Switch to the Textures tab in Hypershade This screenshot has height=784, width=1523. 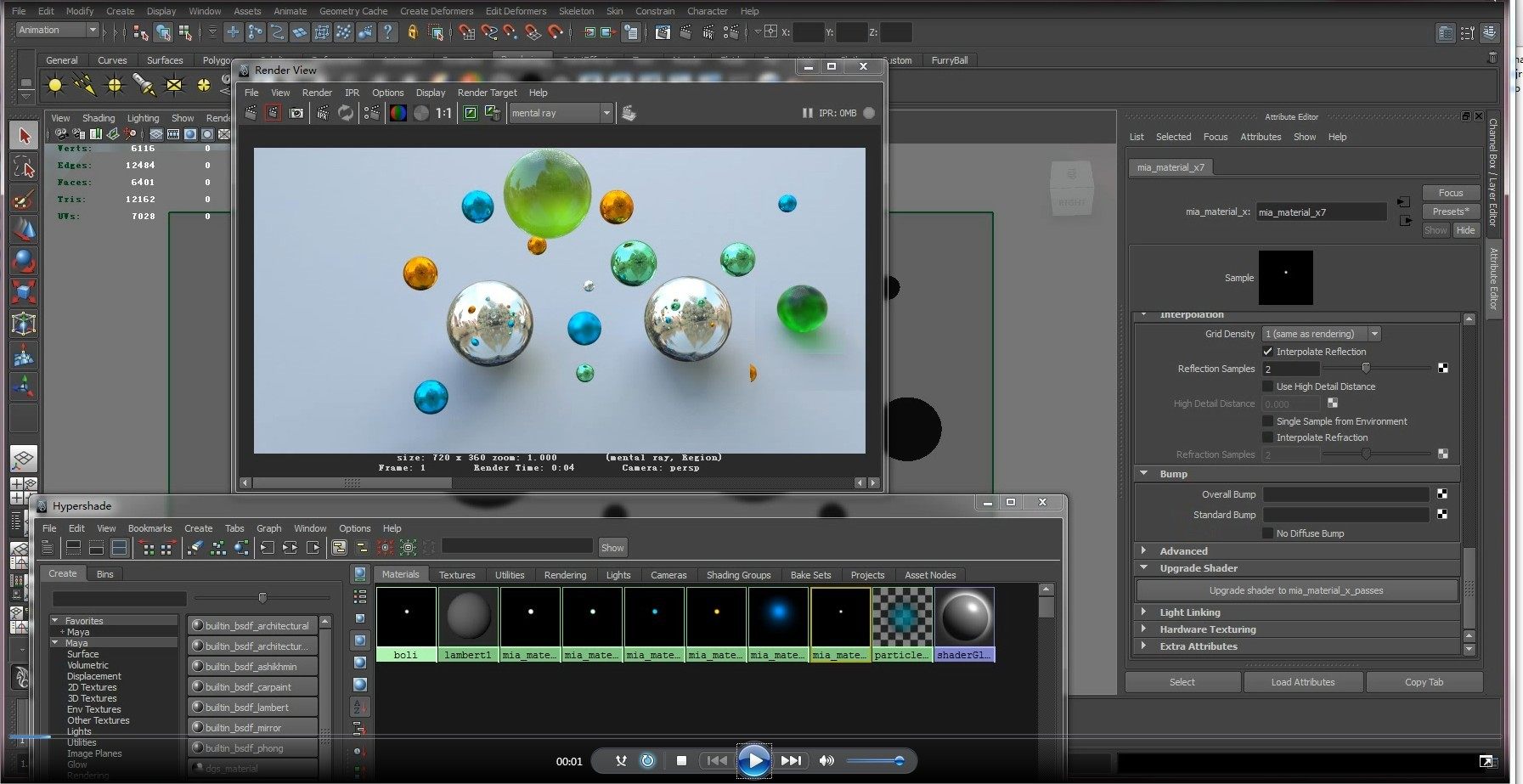(x=457, y=574)
